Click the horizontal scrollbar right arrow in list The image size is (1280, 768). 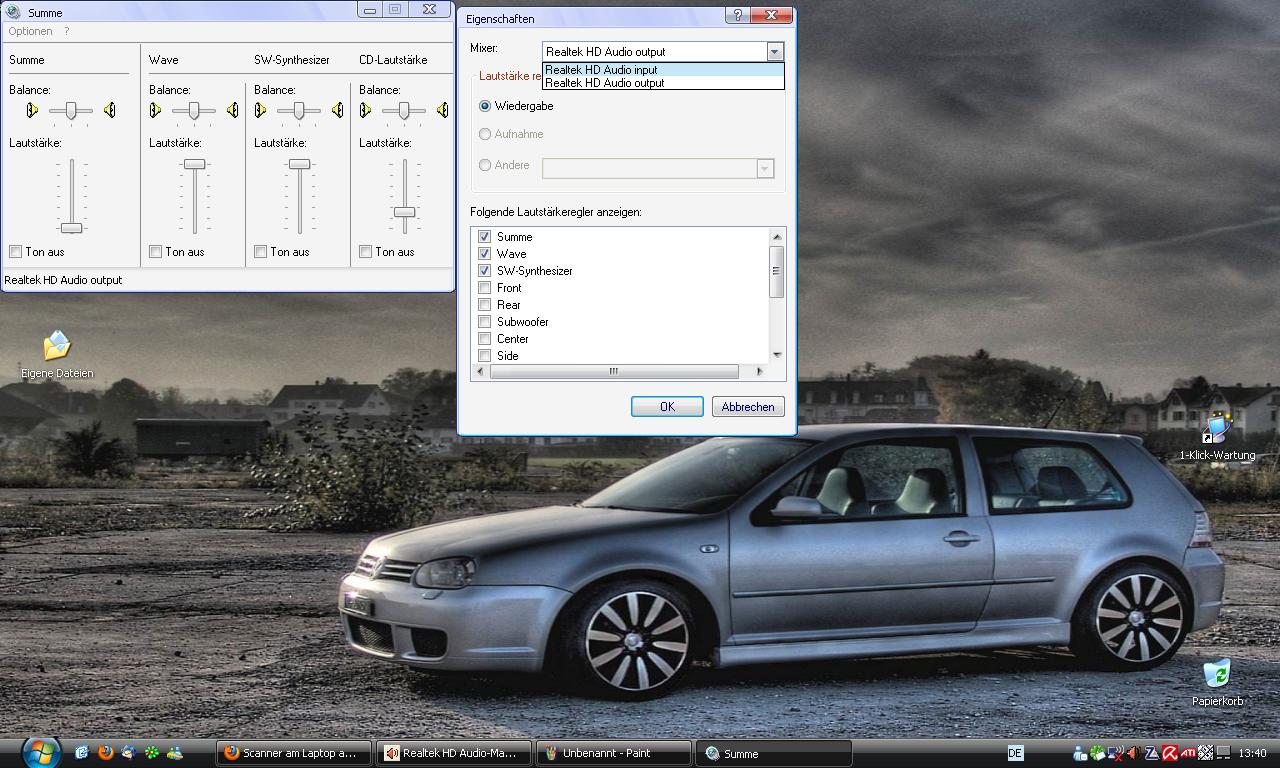click(x=759, y=371)
